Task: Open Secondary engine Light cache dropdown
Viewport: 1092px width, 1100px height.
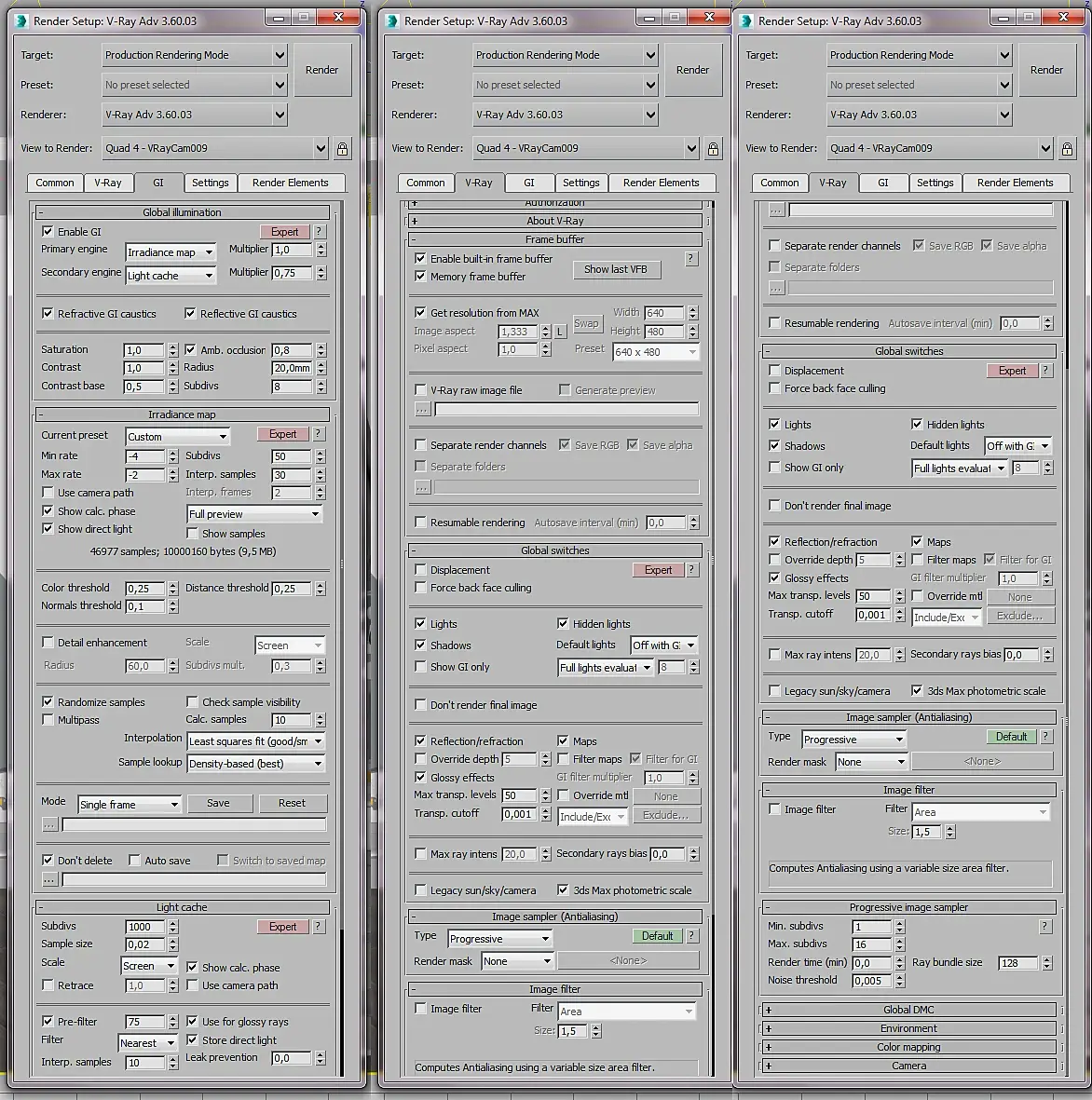Action: click(x=171, y=276)
